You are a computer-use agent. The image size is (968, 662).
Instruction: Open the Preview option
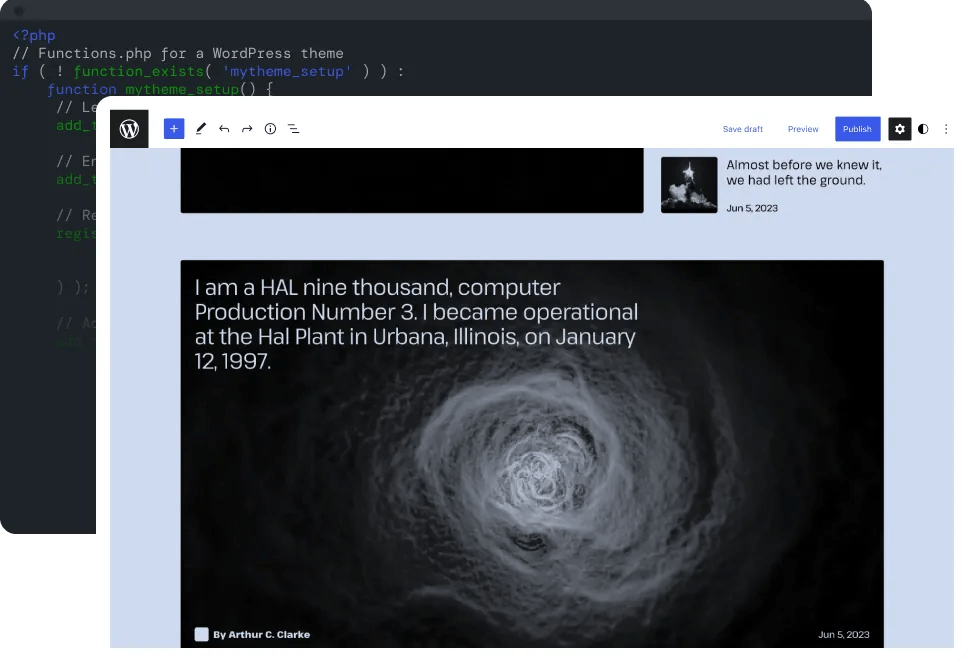coord(803,129)
